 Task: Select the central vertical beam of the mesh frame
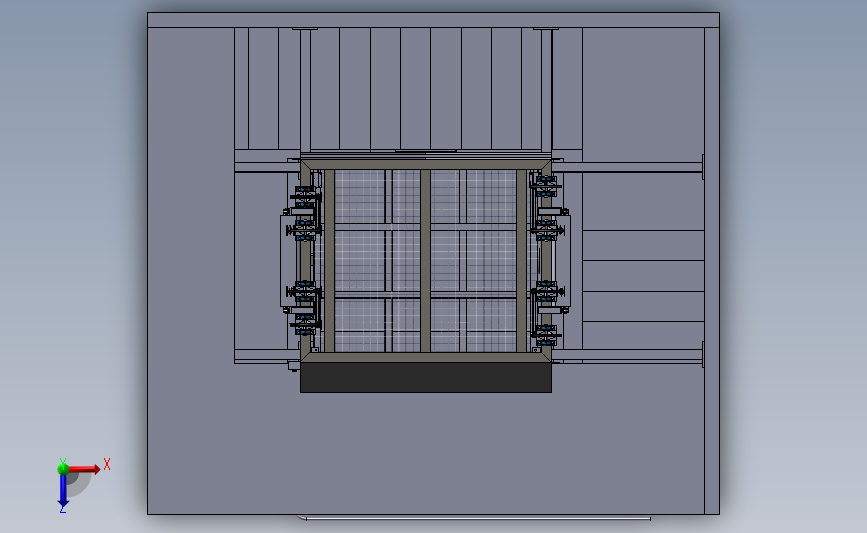pyautogui.click(x=425, y=261)
